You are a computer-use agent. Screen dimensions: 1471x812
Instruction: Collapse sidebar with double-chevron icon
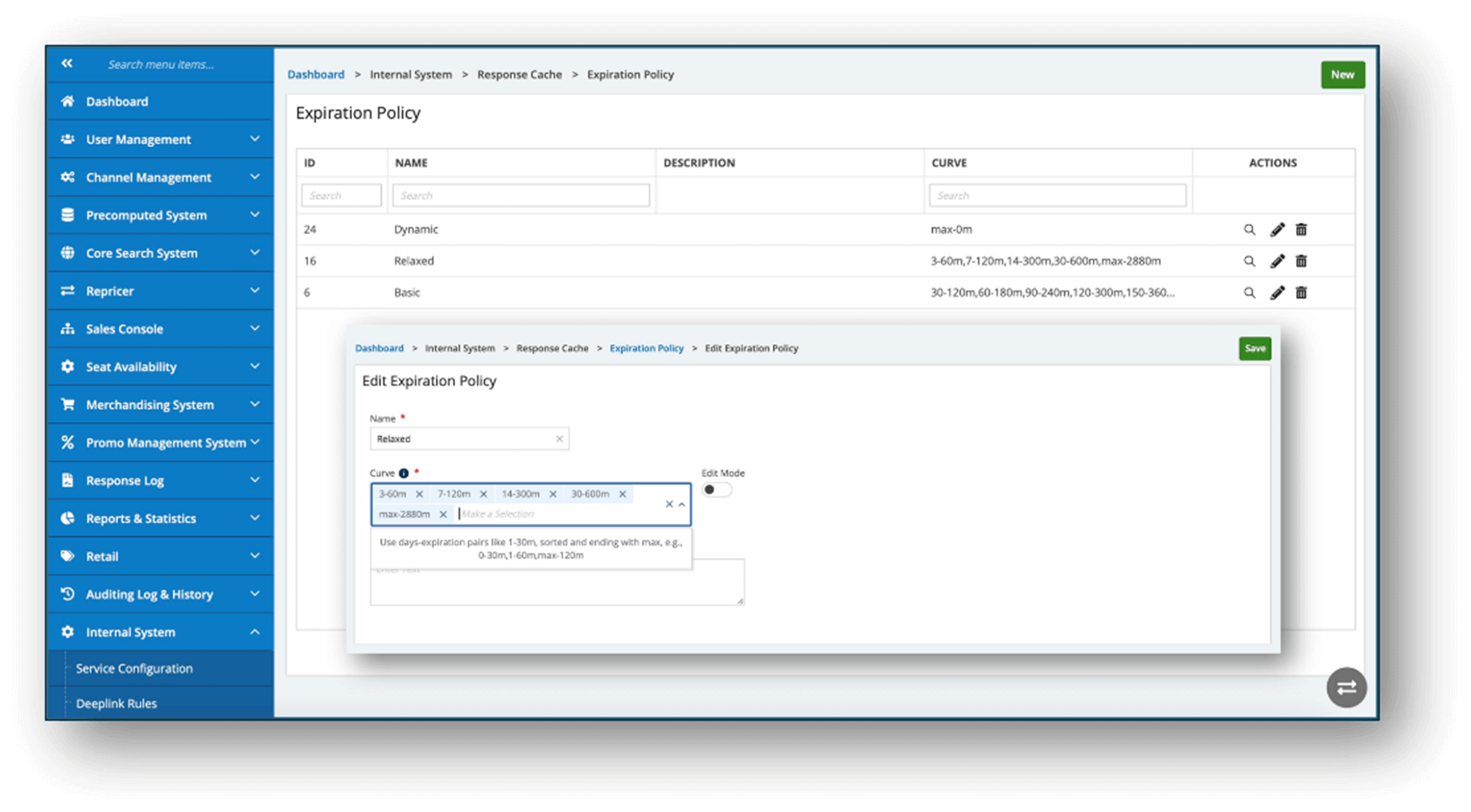point(67,64)
